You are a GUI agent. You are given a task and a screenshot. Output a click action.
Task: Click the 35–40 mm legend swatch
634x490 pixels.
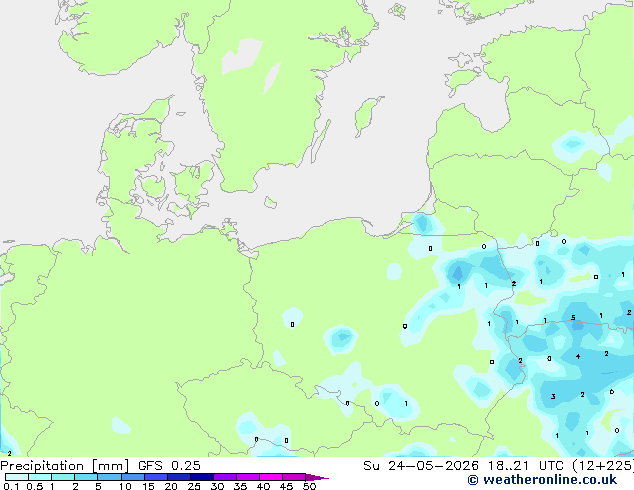tap(247, 477)
